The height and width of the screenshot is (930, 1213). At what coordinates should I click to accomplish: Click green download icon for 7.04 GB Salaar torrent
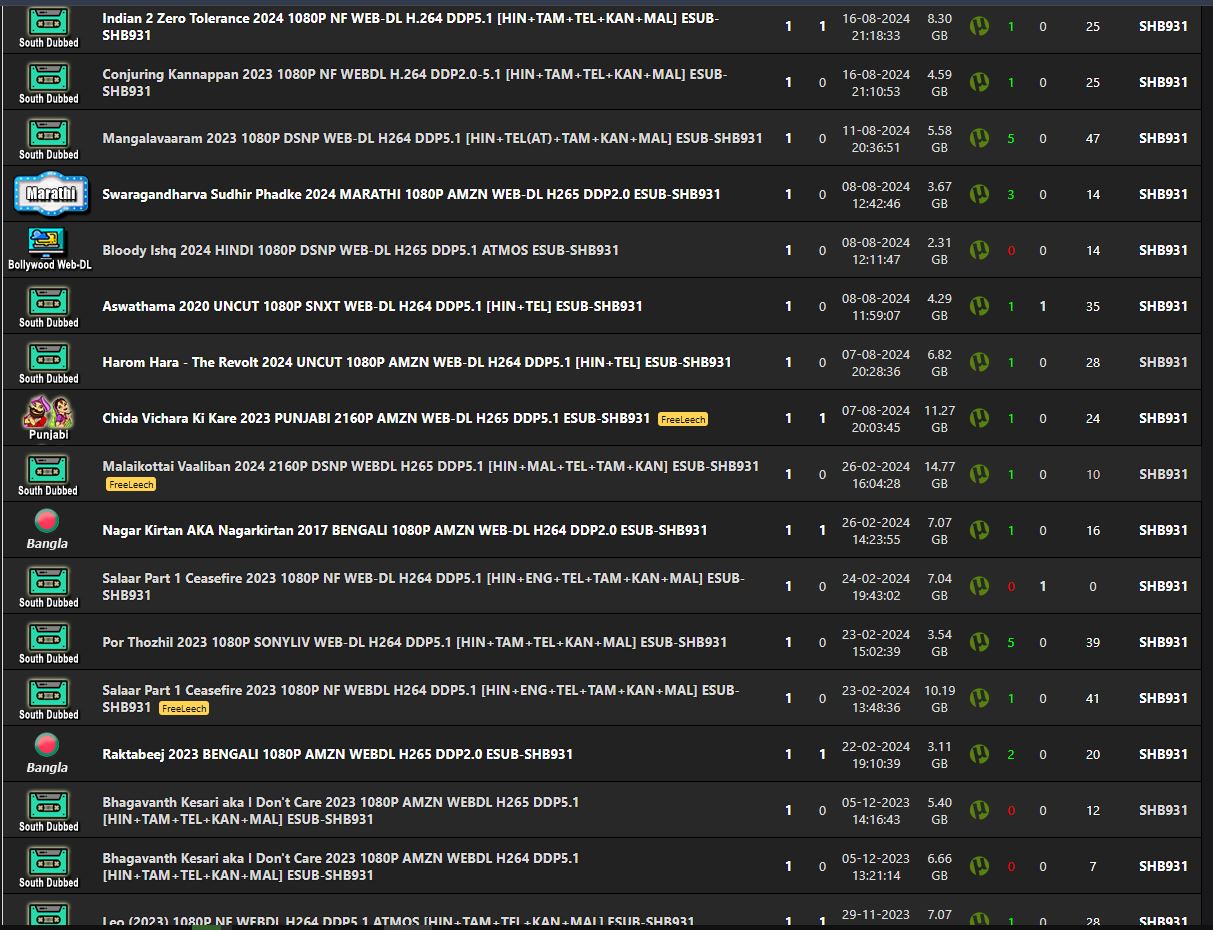979,586
